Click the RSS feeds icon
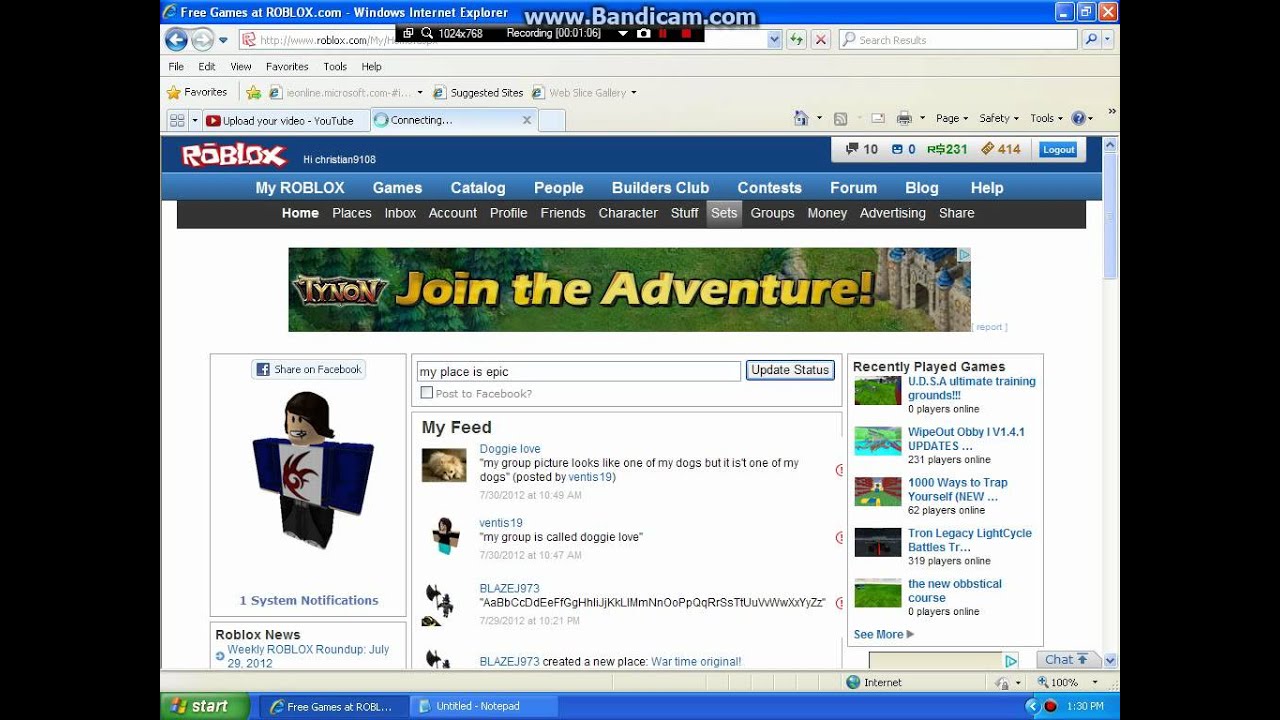 pyautogui.click(x=841, y=118)
